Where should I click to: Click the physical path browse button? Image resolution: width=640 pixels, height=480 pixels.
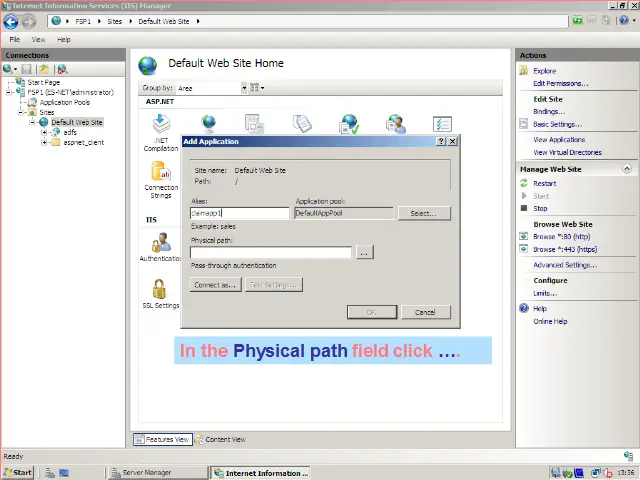[364, 253]
